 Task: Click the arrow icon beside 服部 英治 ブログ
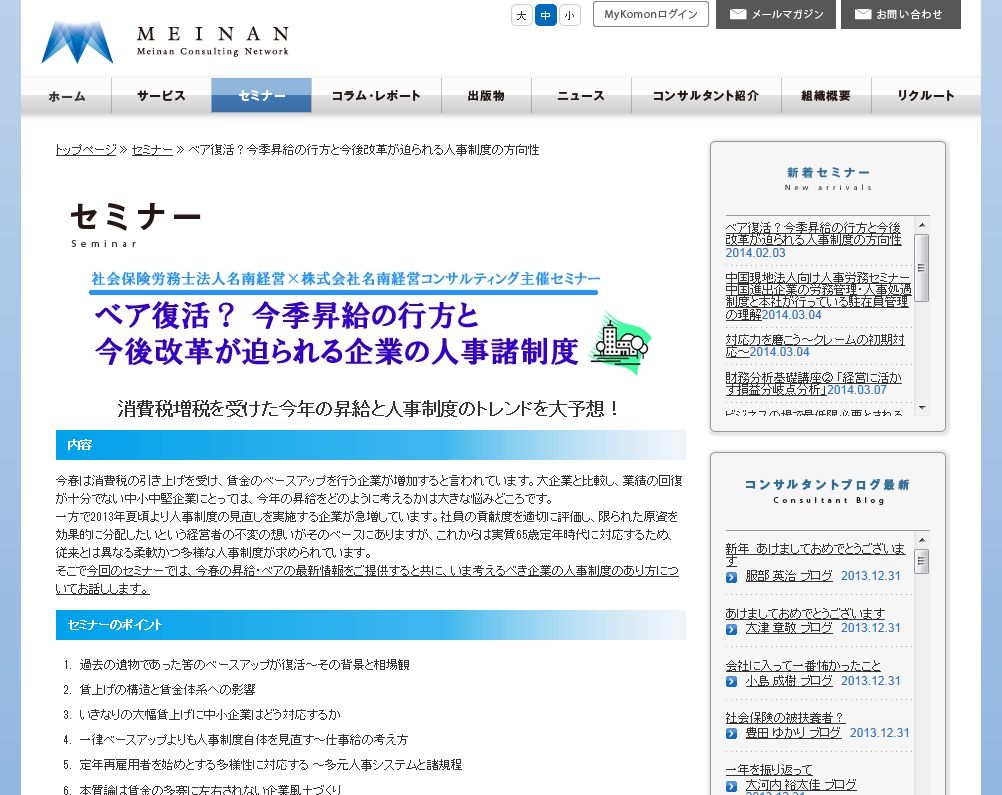coord(732,577)
